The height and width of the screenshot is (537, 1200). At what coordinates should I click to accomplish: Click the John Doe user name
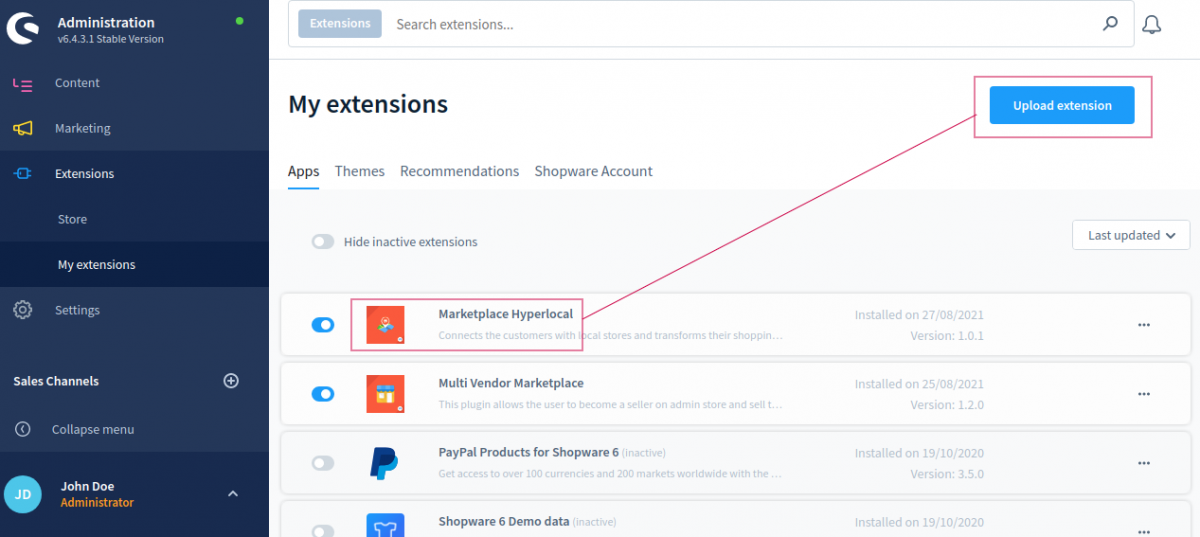[88, 486]
